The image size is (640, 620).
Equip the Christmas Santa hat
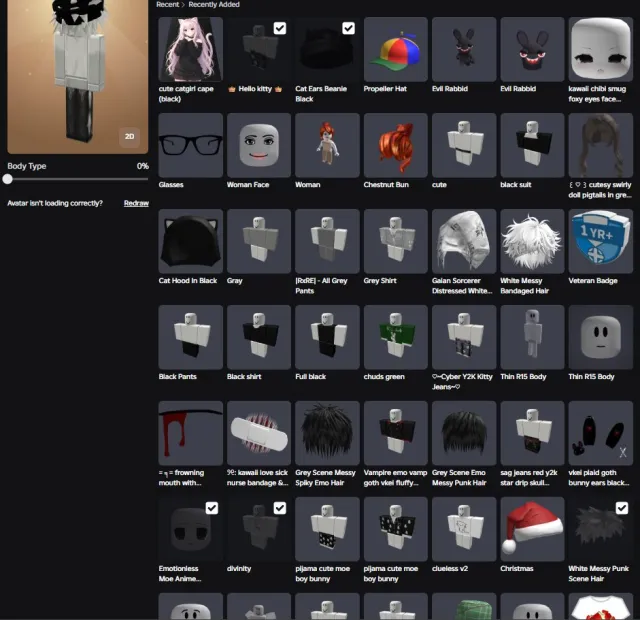532,529
